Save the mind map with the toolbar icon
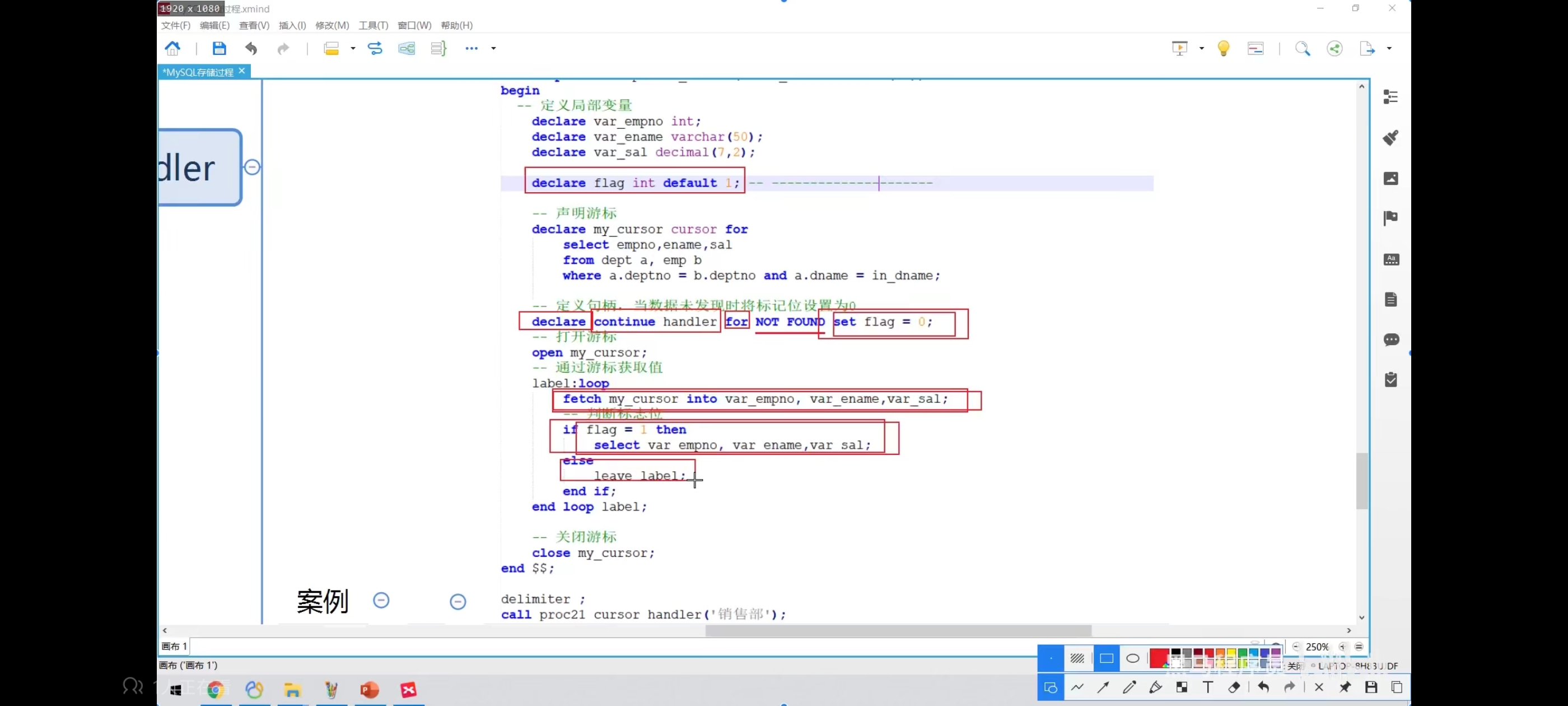Screen dimensions: 1568x706 [219, 48]
